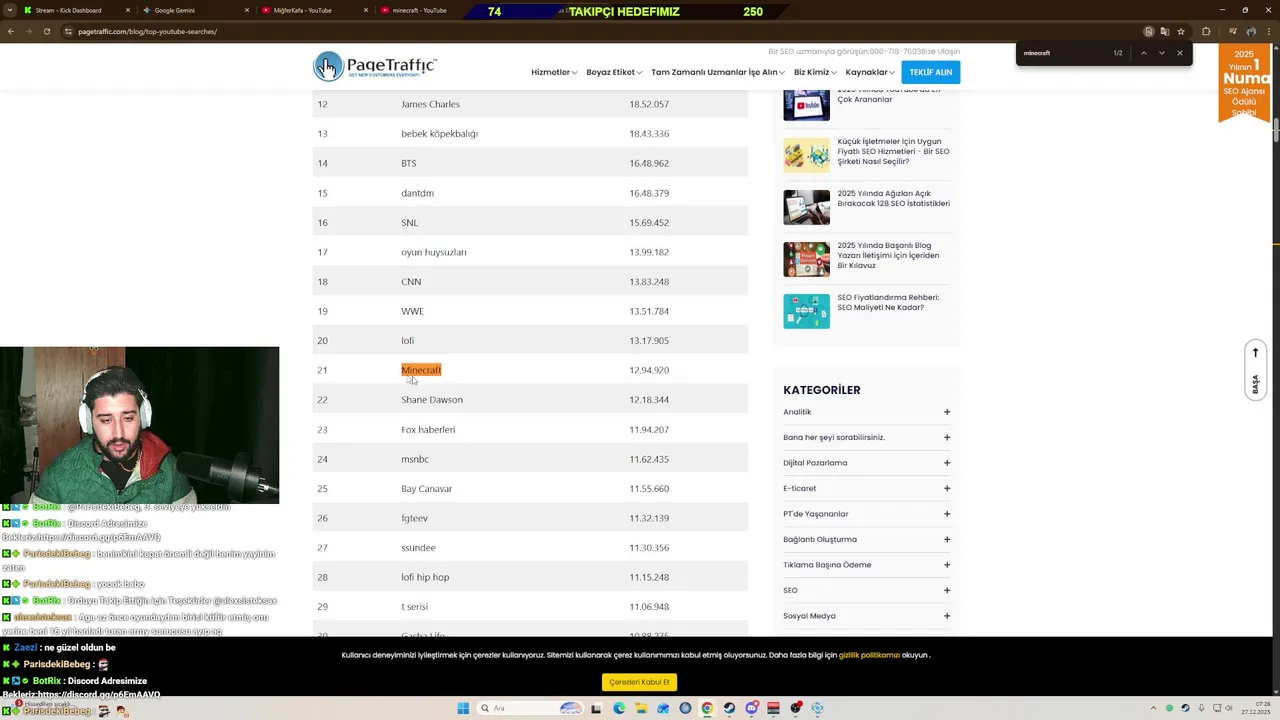The image size is (1280, 720).
Task: Close the Google Gemini tab
Action: (x=247, y=10)
